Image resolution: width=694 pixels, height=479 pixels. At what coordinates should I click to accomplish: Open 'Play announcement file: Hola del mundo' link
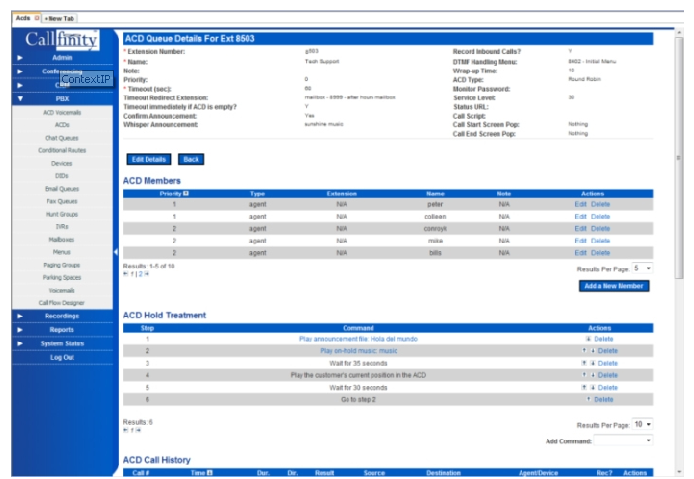click(358, 339)
